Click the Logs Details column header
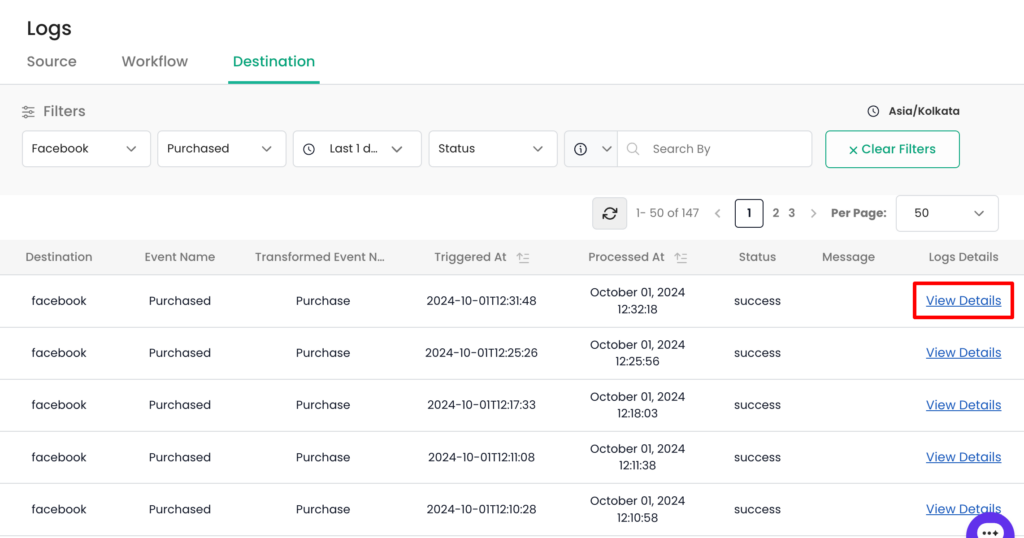Image resolution: width=1024 pixels, height=538 pixels. click(963, 257)
